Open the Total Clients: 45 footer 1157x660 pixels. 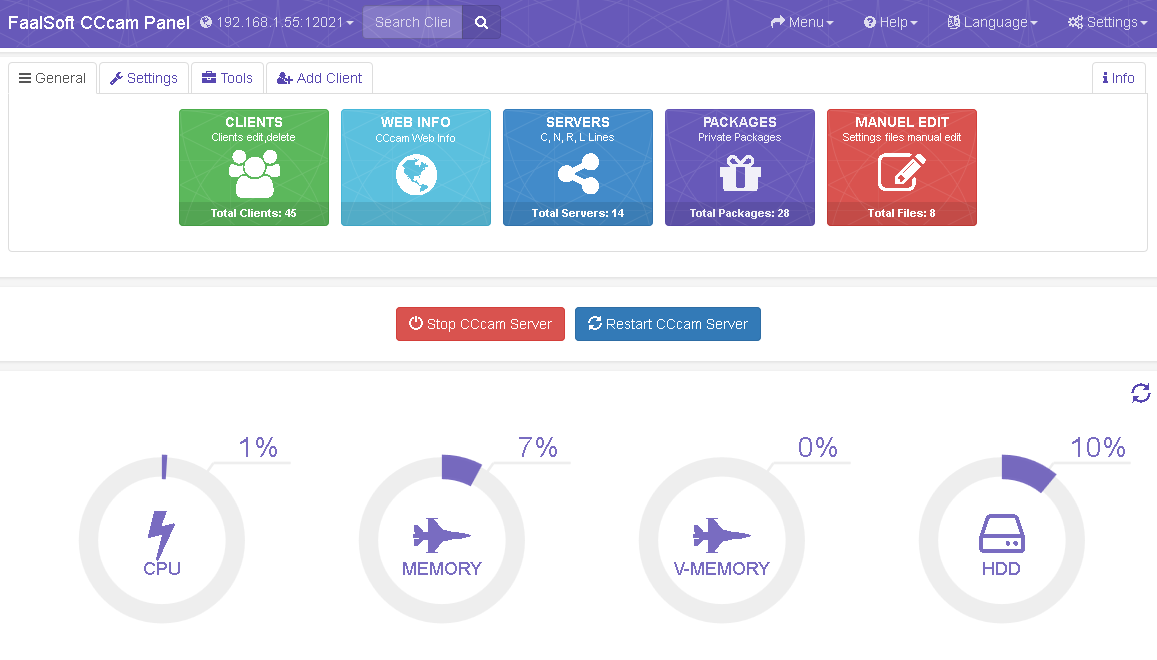coord(254,213)
